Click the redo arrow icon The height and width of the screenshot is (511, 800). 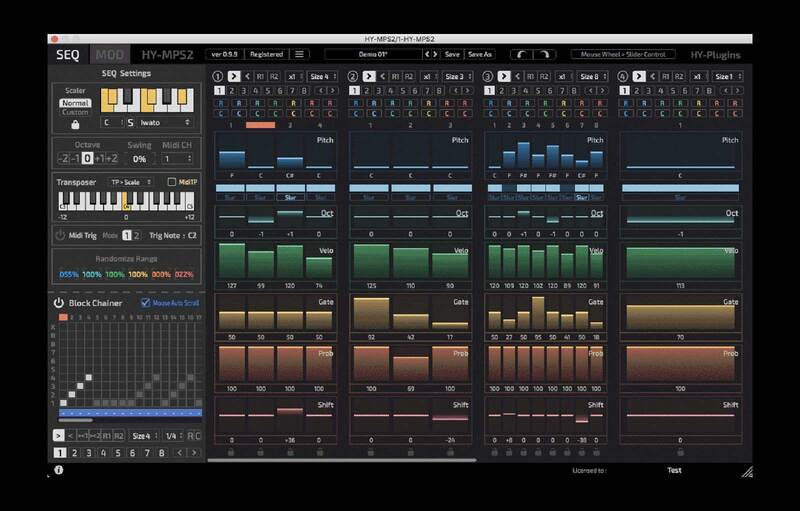tap(545, 54)
